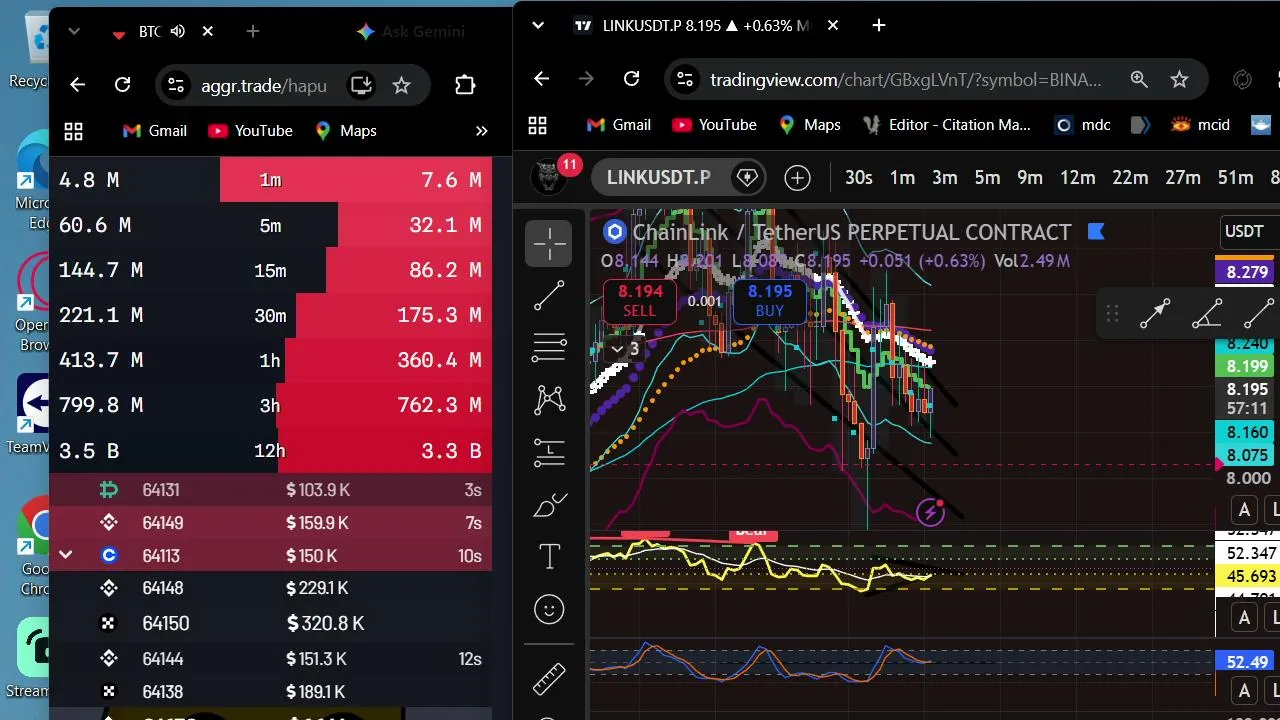The height and width of the screenshot is (720, 1280).
Task: Select the 9m timeframe
Action: pyautogui.click(x=1030, y=178)
